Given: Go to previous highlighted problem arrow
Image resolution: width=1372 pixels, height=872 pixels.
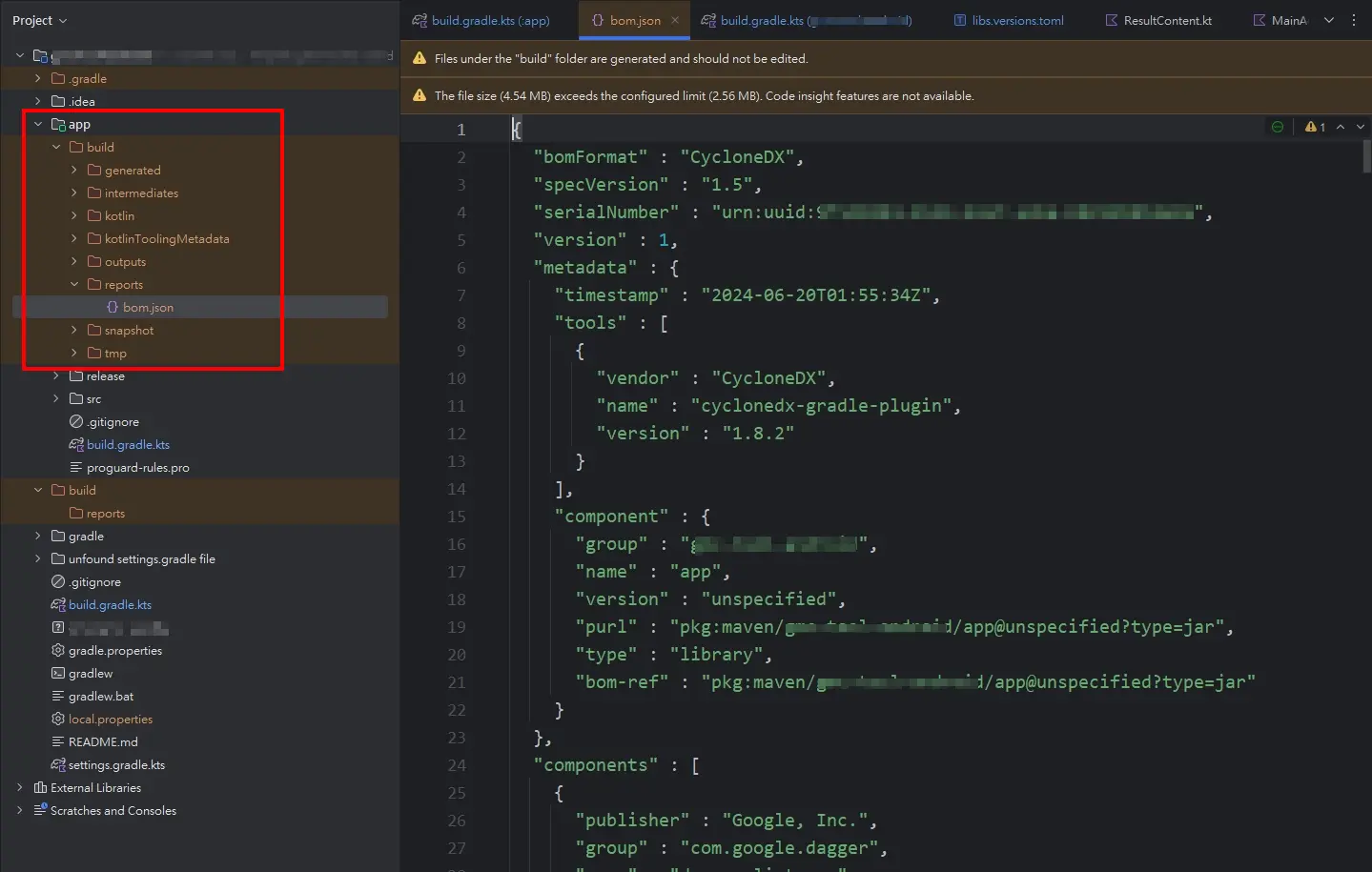Looking at the screenshot, I should (x=1341, y=127).
